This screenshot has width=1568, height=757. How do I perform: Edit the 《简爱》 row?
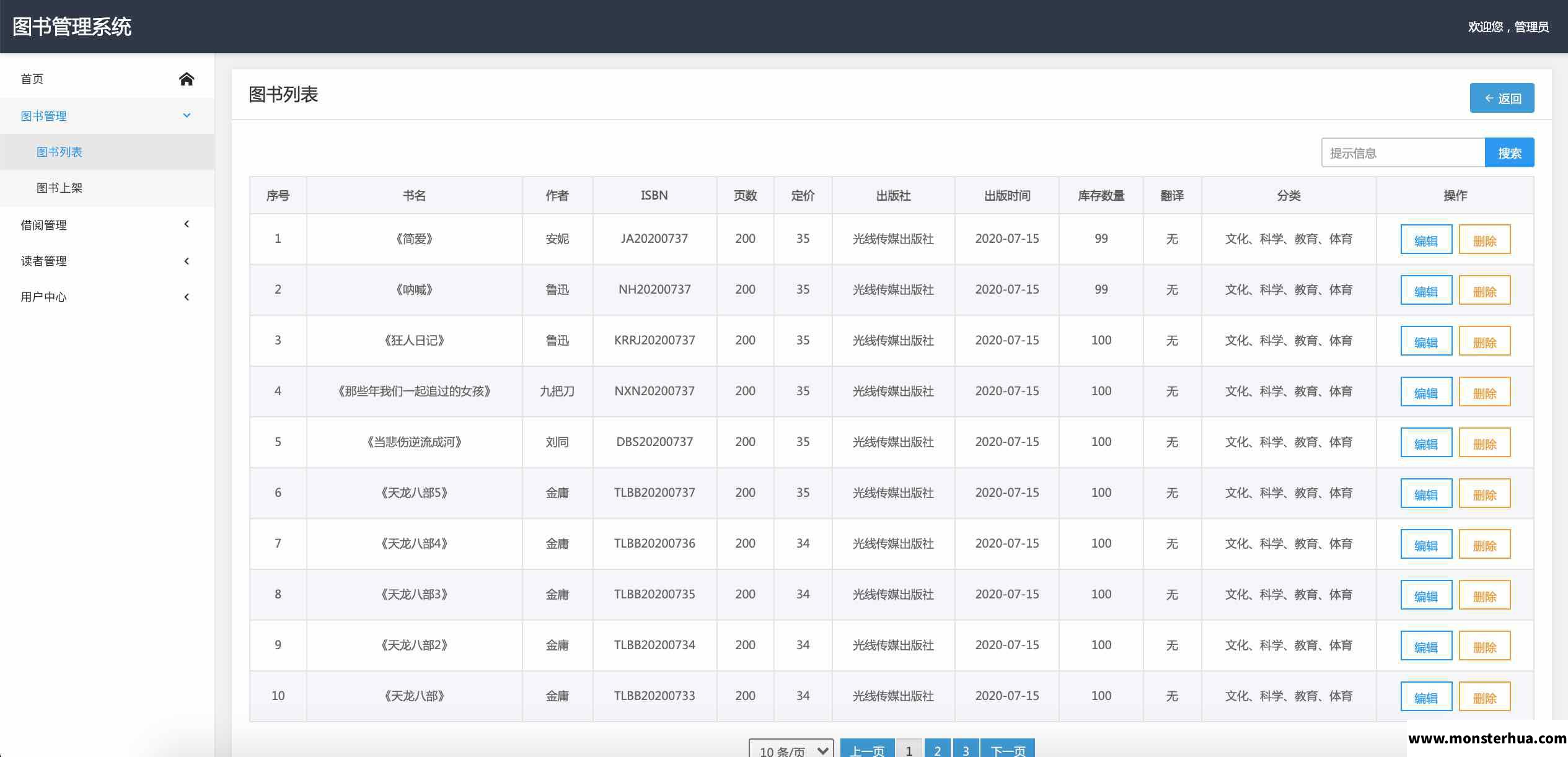tap(1426, 239)
